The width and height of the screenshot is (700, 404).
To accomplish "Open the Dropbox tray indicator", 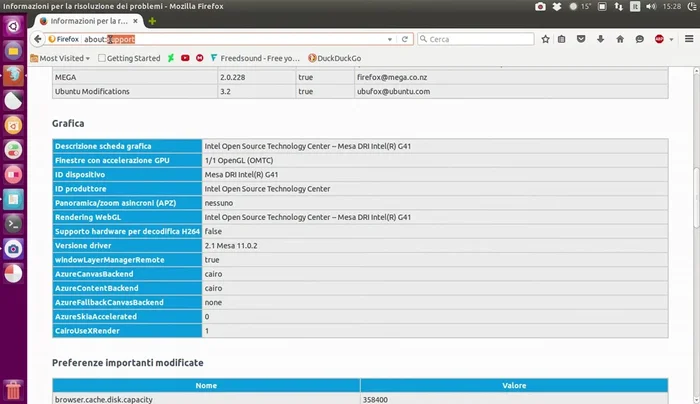I will coord(556,6).
